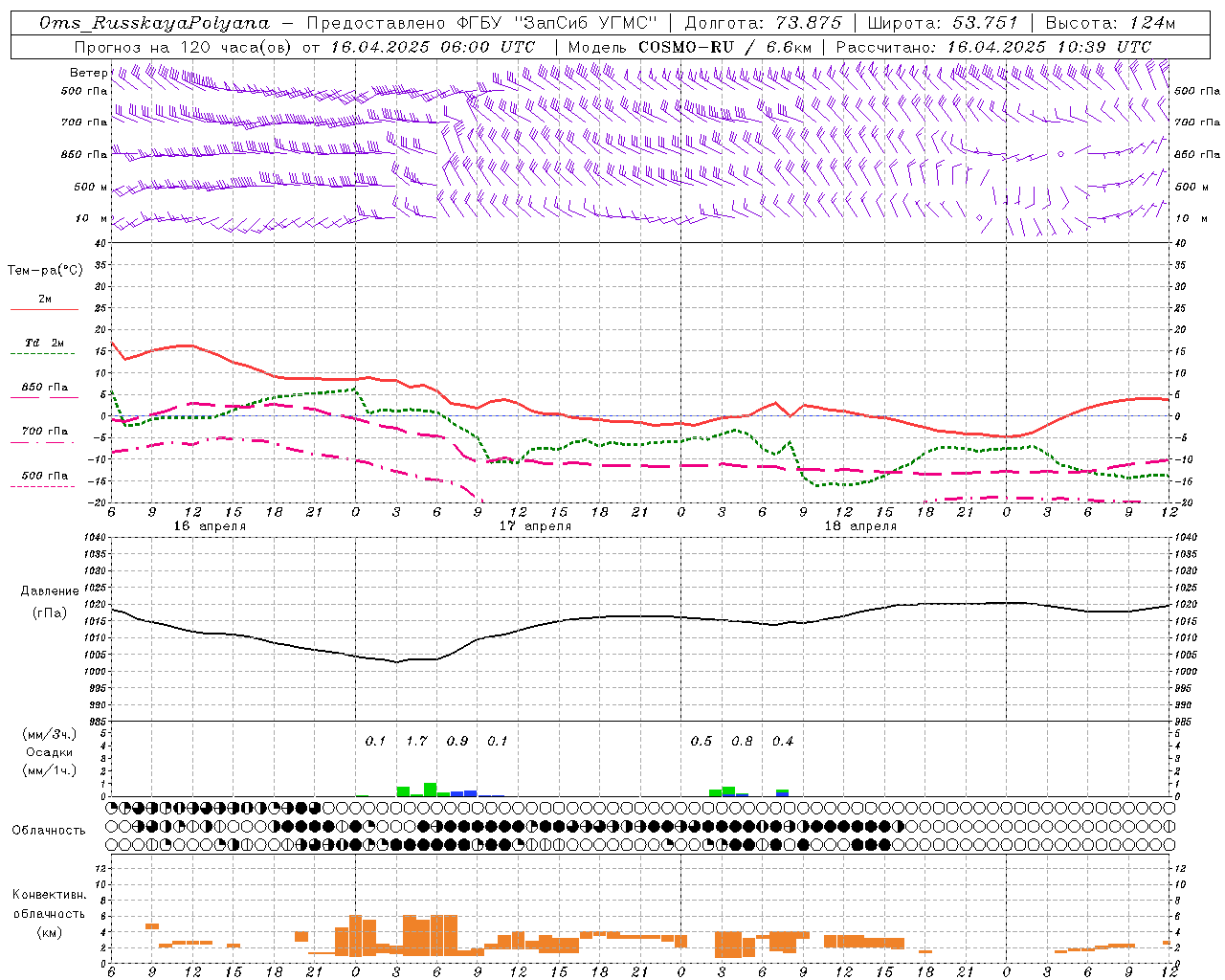Click the (мм/1ч.) precipitation unit label
The image size is (1225, 980).
pos(50,770)
